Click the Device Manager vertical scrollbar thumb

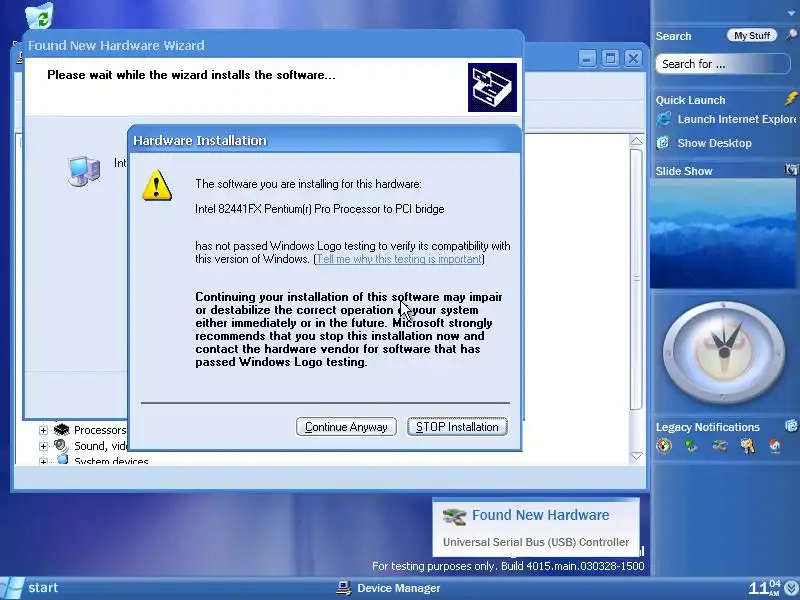636,279
